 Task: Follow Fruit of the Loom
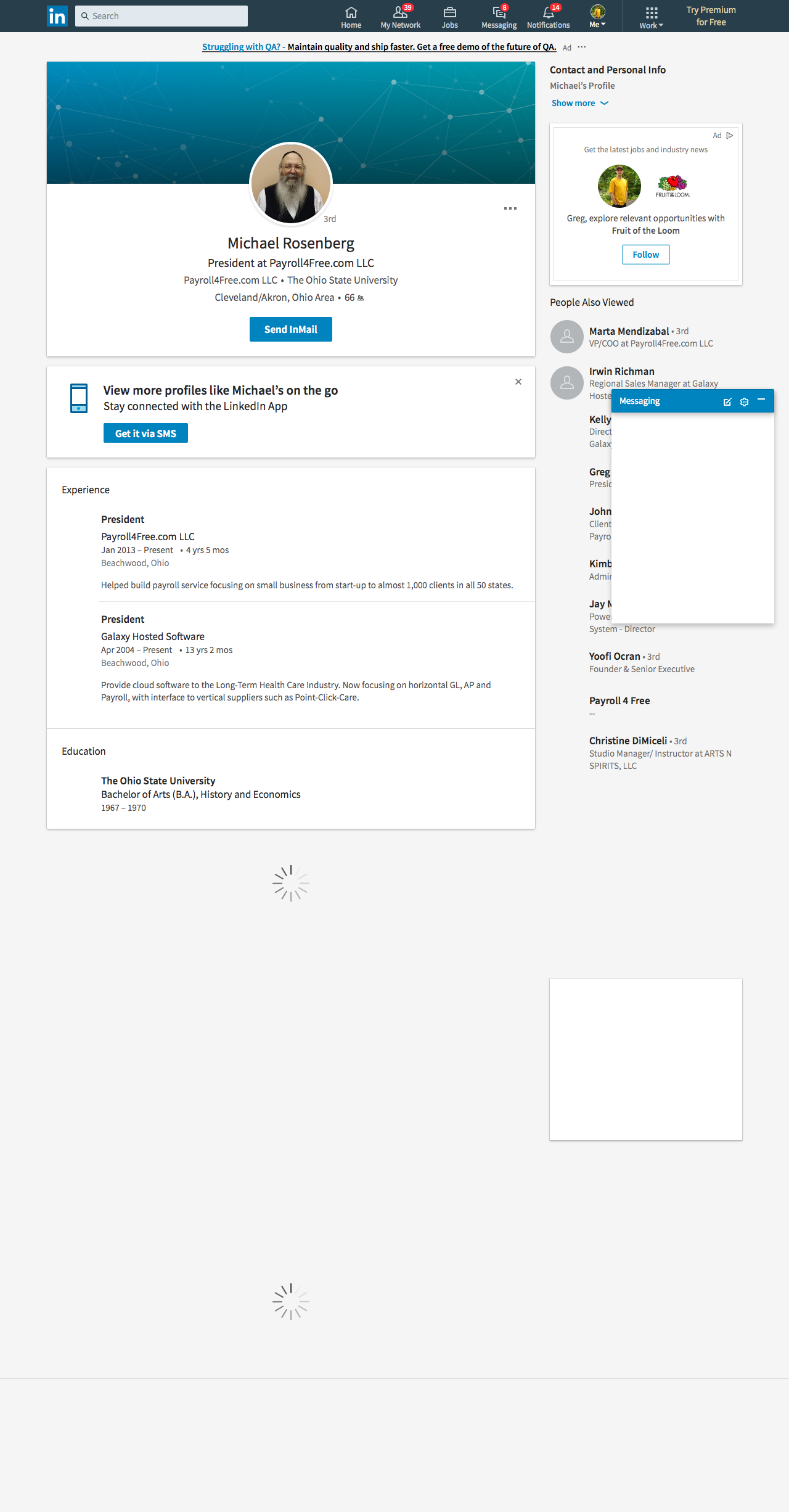click(x=645, y=255)
